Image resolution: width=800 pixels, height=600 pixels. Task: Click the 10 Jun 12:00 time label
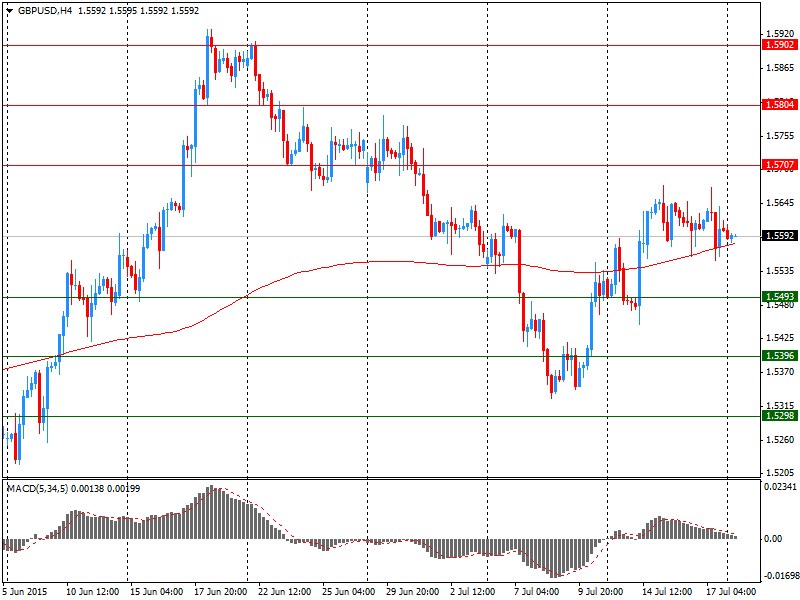point(93,592)
